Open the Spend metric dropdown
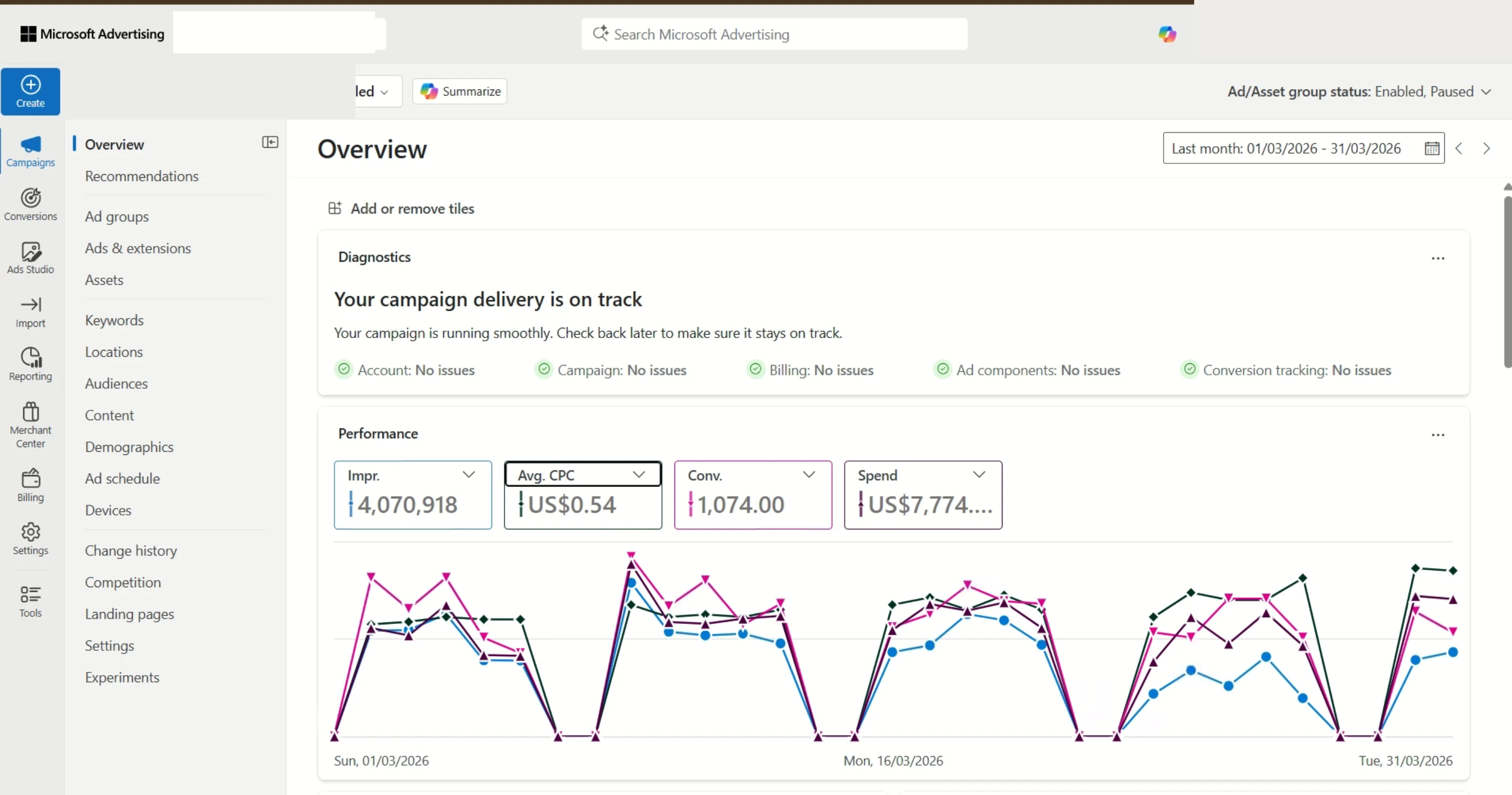 pos(979,475)
